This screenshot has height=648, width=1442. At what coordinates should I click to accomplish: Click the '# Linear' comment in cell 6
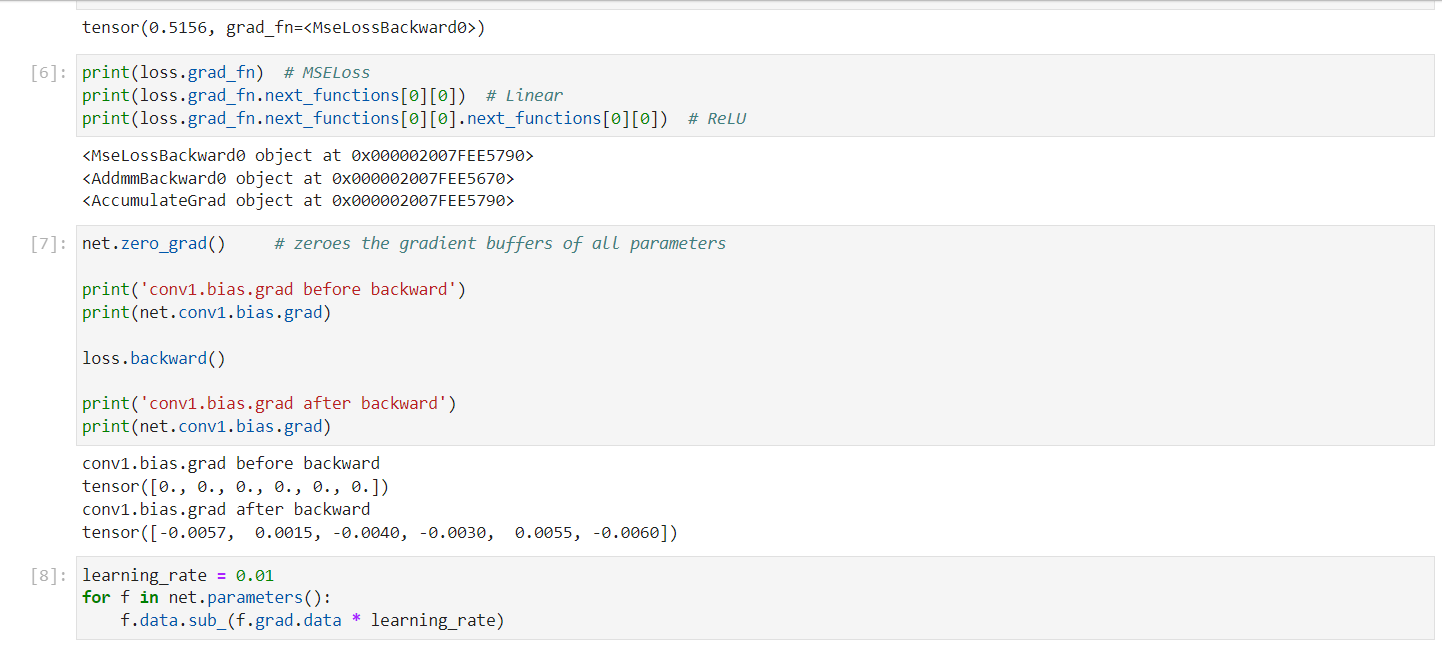tap(524, 95)
